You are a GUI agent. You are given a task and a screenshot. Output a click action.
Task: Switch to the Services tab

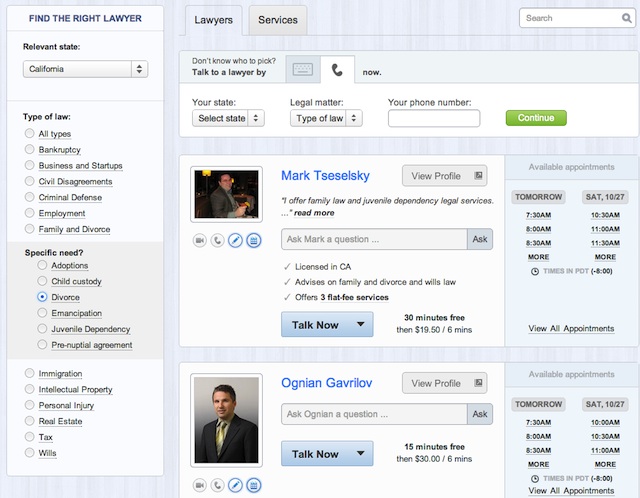coord(277,20)
